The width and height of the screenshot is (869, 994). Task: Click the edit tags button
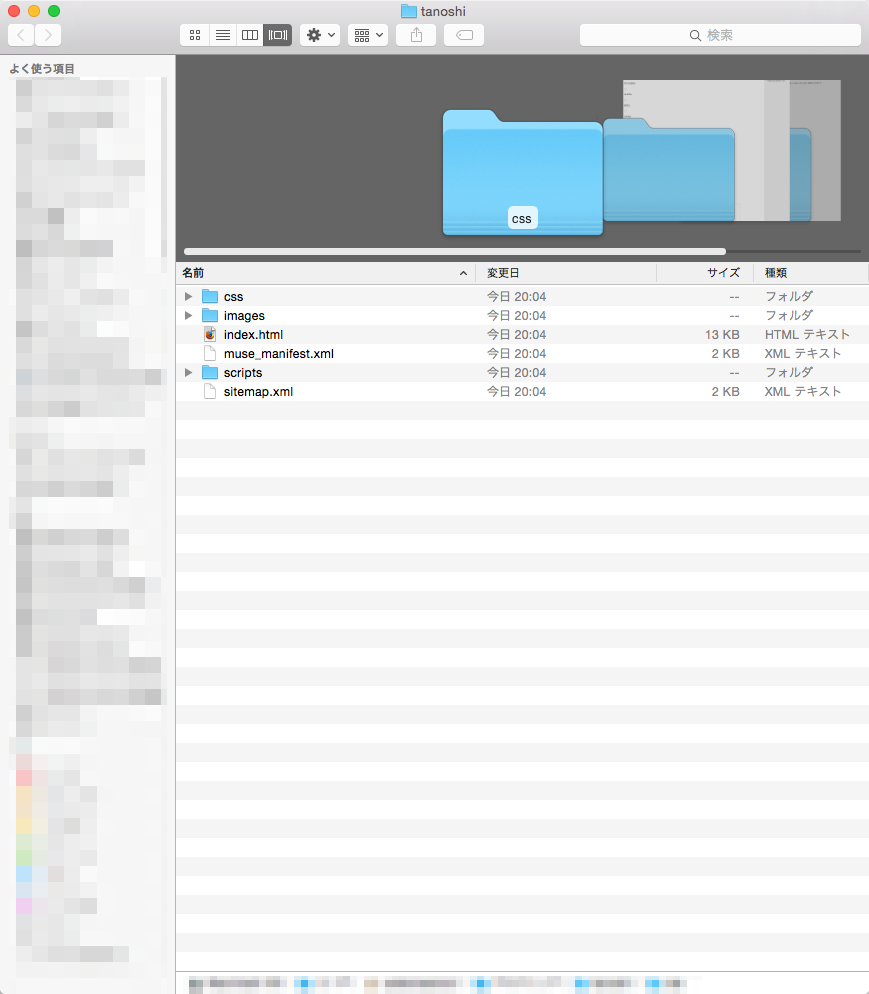464,35
